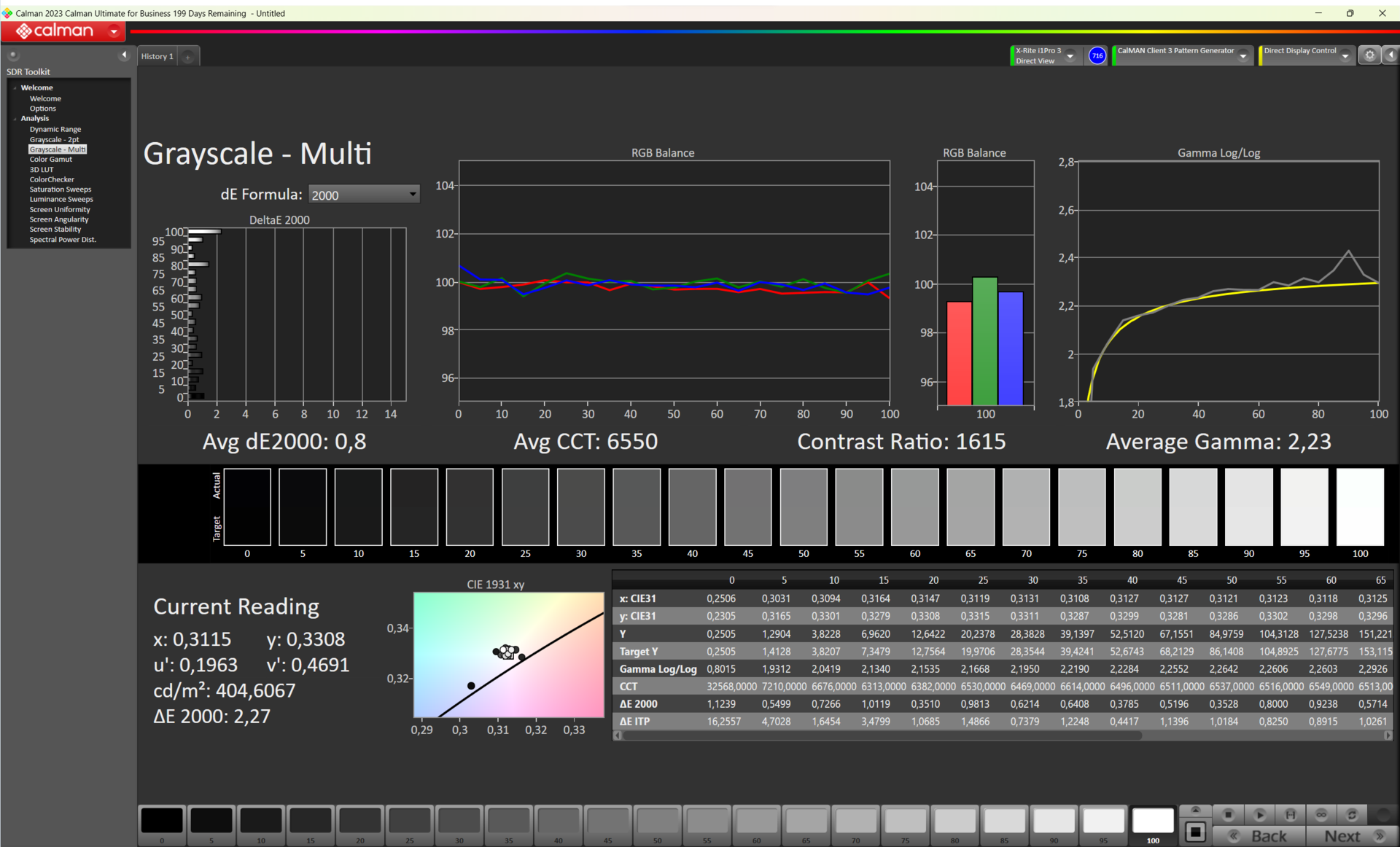The height and width of the screenshot is (847, 1400).
Task: Click the refresh loop icon
Action: [1351, 815]
